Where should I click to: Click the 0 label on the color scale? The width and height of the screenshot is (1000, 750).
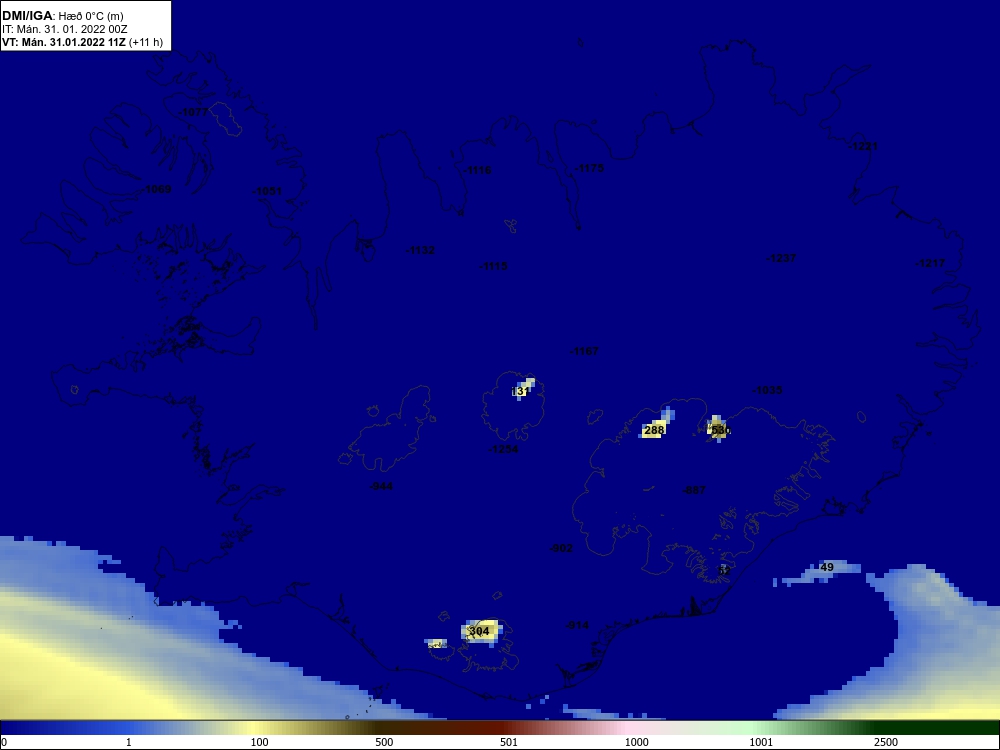4,742
